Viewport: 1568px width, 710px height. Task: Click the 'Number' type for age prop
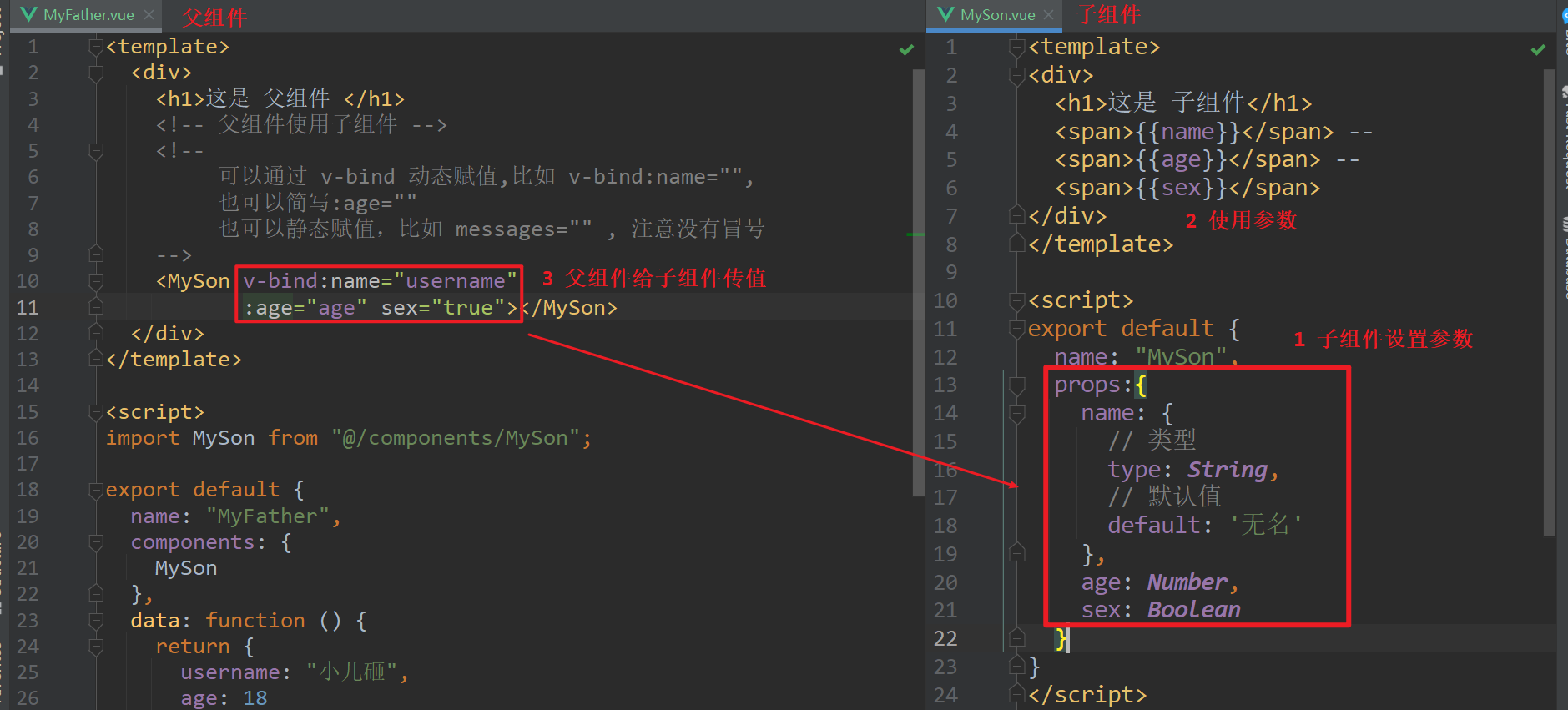point(1187,582)
